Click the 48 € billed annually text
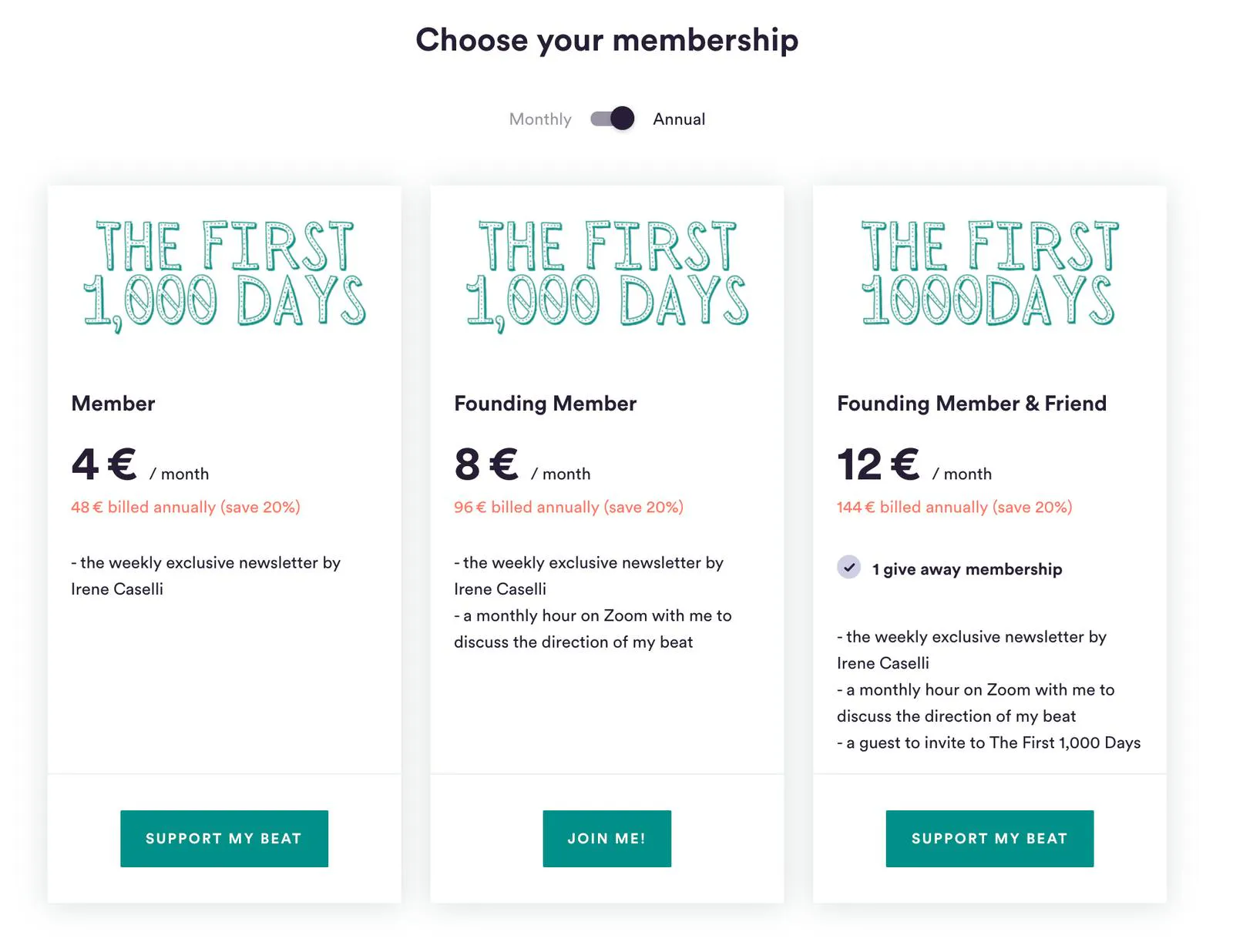Image resolution: width=1233 pixels, height=952 pixels. click(x=186, y=508)
